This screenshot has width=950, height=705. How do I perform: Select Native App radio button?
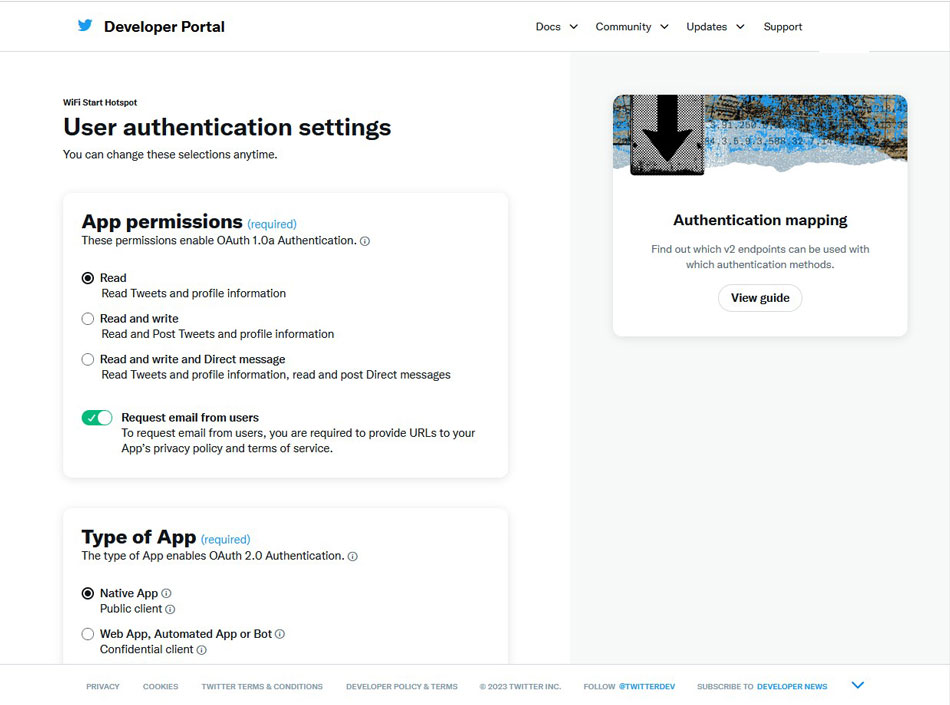click(88, 593)
